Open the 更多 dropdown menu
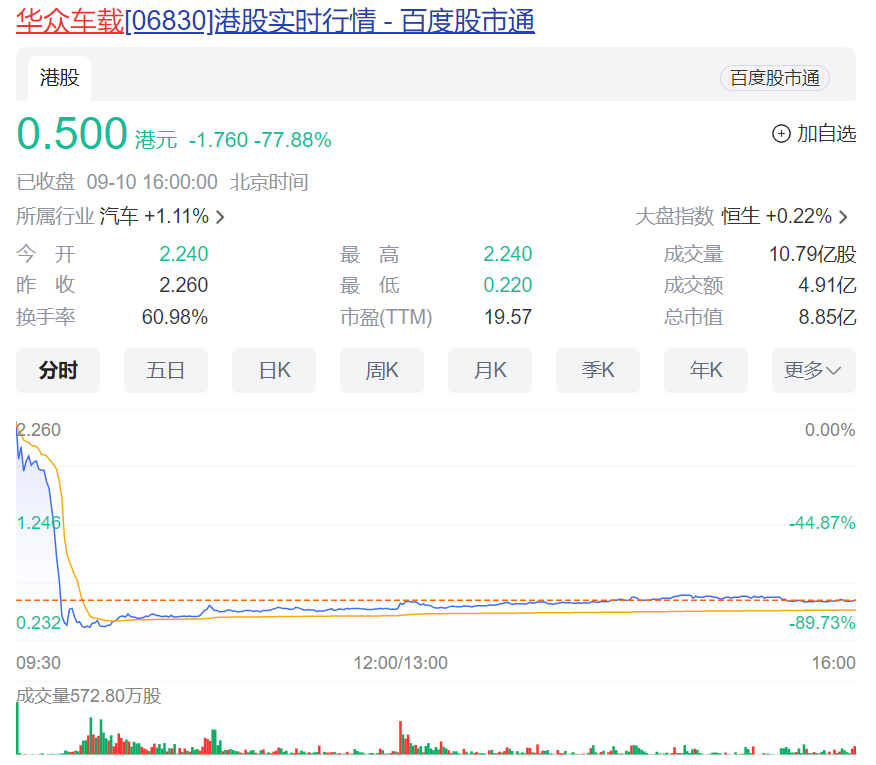 pyautogui.click(x=813, y=370)
